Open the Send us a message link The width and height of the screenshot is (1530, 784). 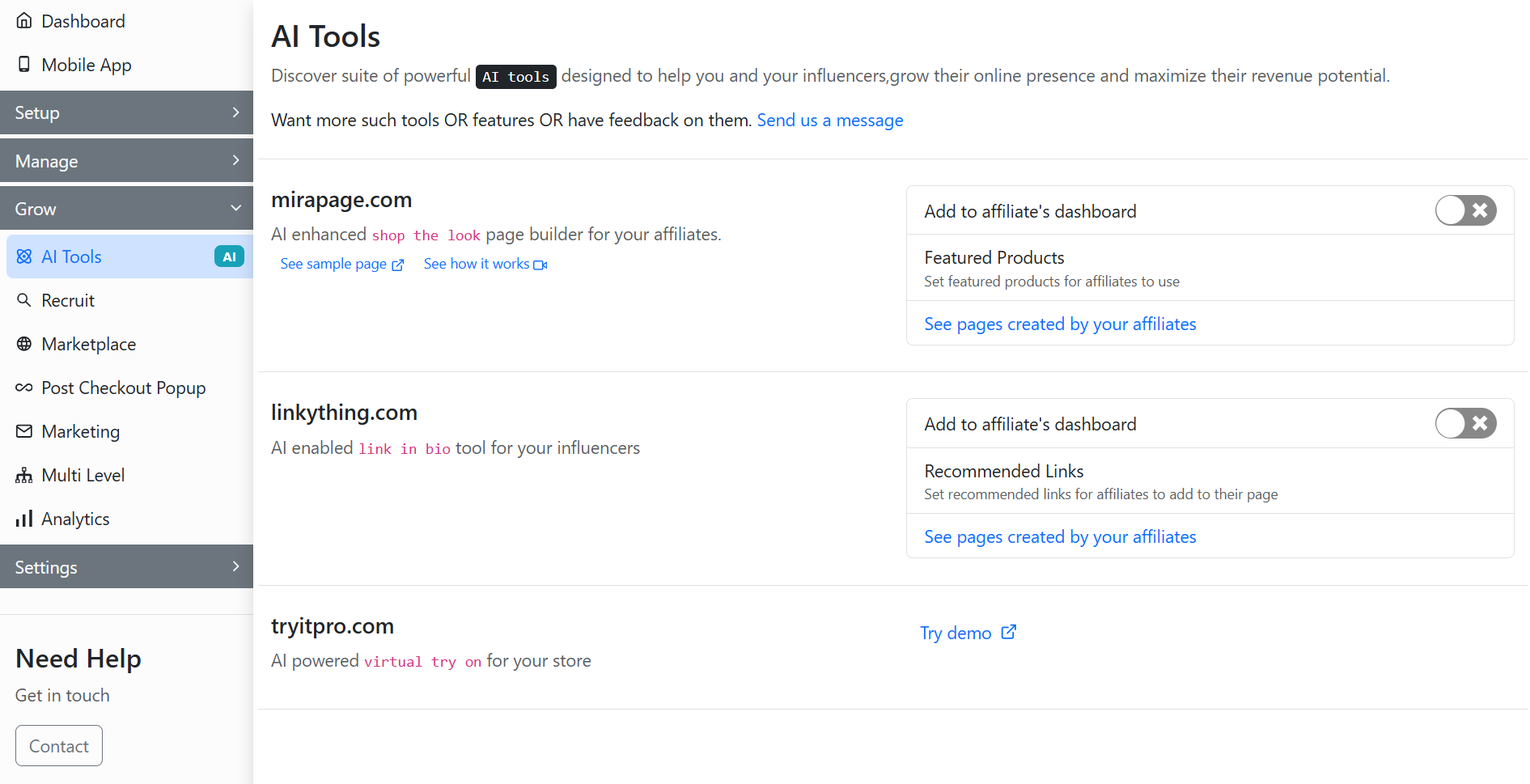pyautogui.click(x=829, y=121)
